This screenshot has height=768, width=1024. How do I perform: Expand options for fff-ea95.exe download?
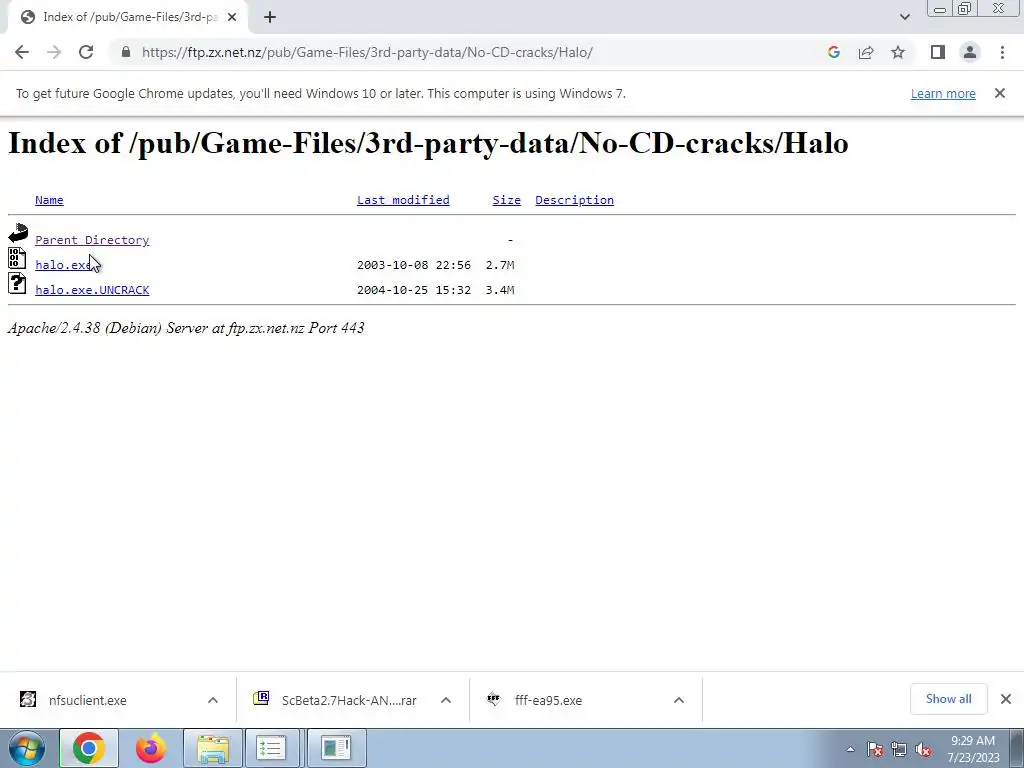679,700
